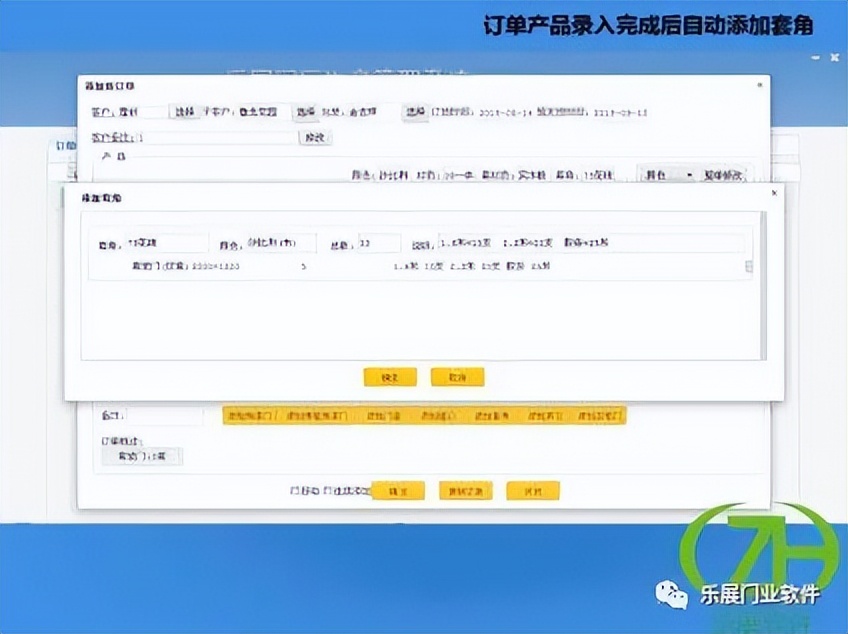Close the 添加套角 dialog with the X
The image size is (848, 634).
772,193
